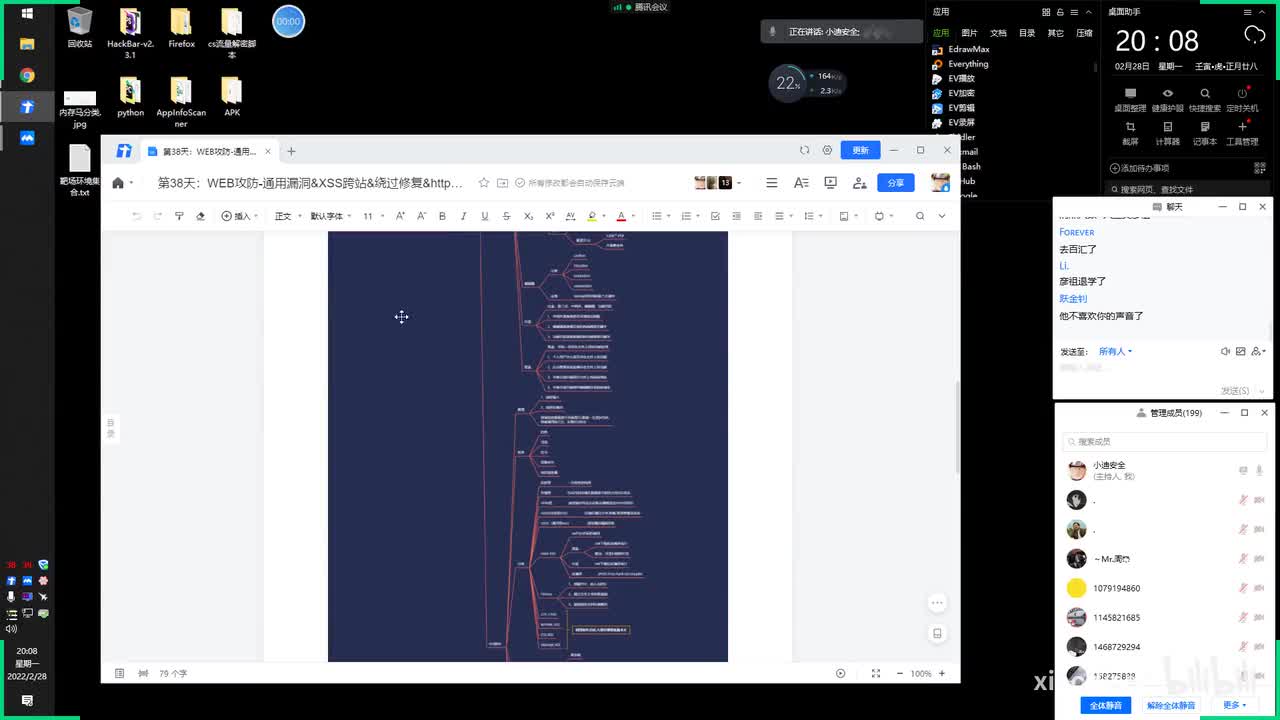The width and height of the screenshot is (1280, 720).
Task: Click 解除全体静音 unmute all button
Action: 1171,705
